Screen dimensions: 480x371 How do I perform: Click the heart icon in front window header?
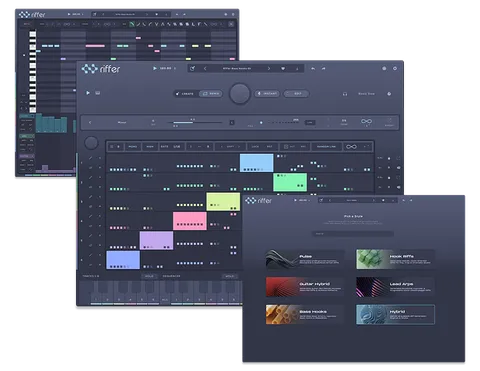pos(383,200)
